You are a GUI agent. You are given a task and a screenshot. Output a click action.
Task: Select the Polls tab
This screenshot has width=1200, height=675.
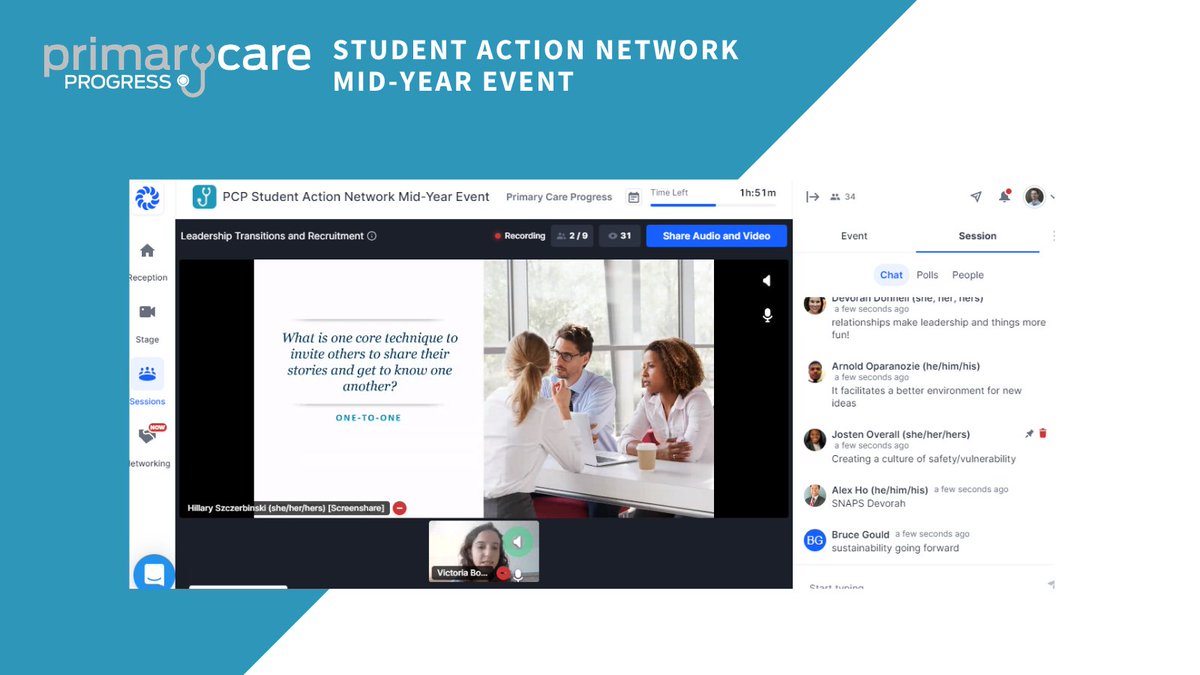click(x=927, y=275)
